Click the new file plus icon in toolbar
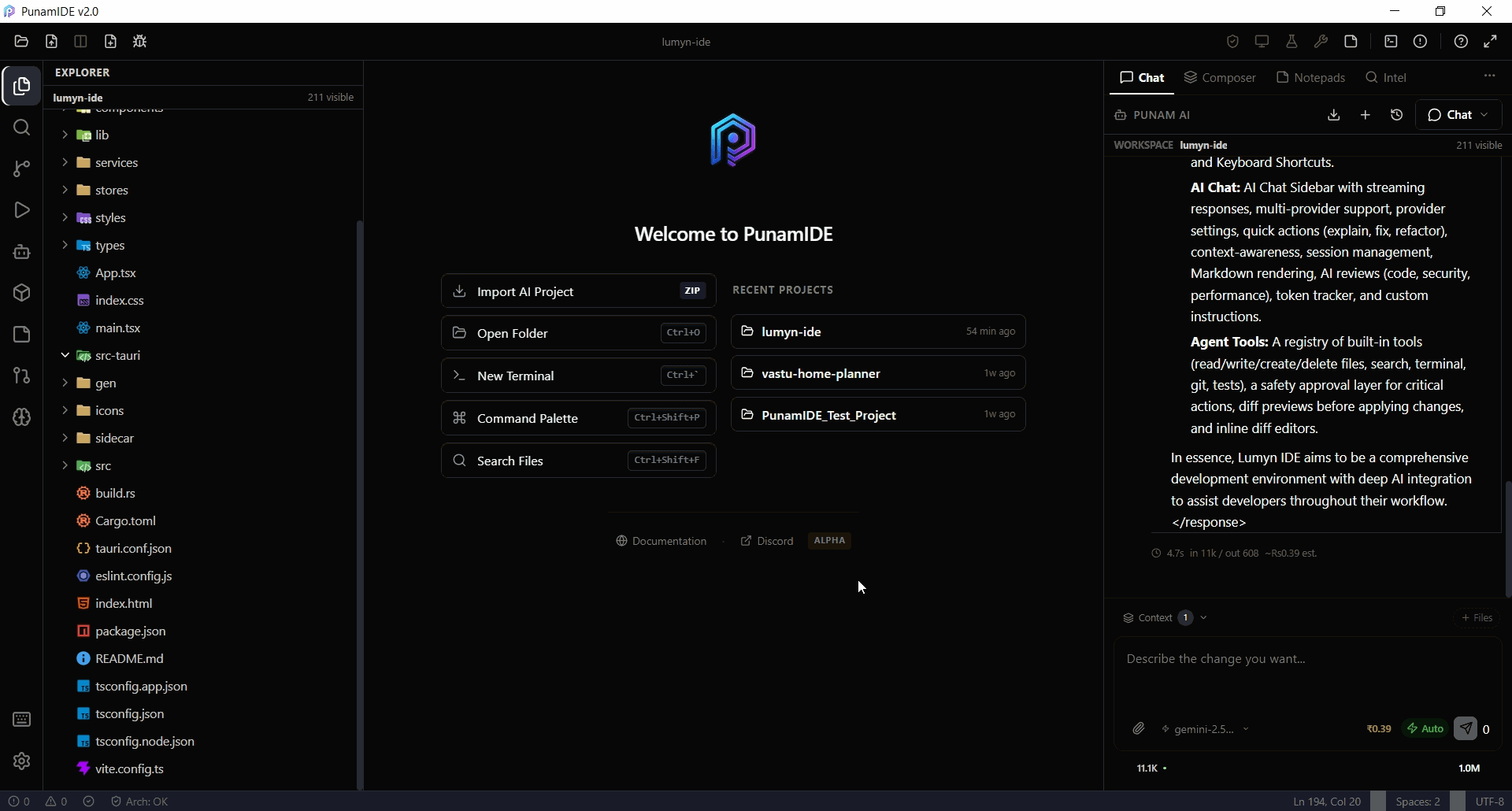 (110, 42)
